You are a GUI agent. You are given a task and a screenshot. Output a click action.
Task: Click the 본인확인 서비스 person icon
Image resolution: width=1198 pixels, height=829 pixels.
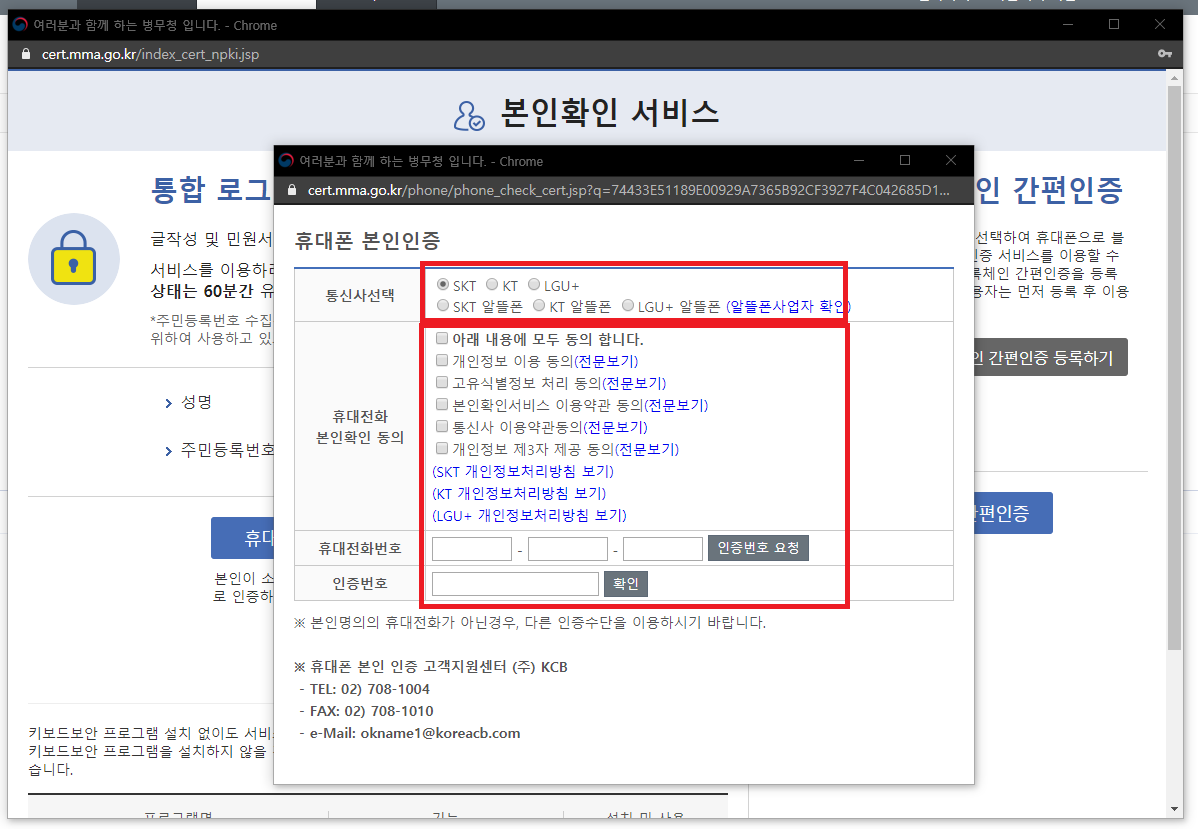tap(468, 115)
